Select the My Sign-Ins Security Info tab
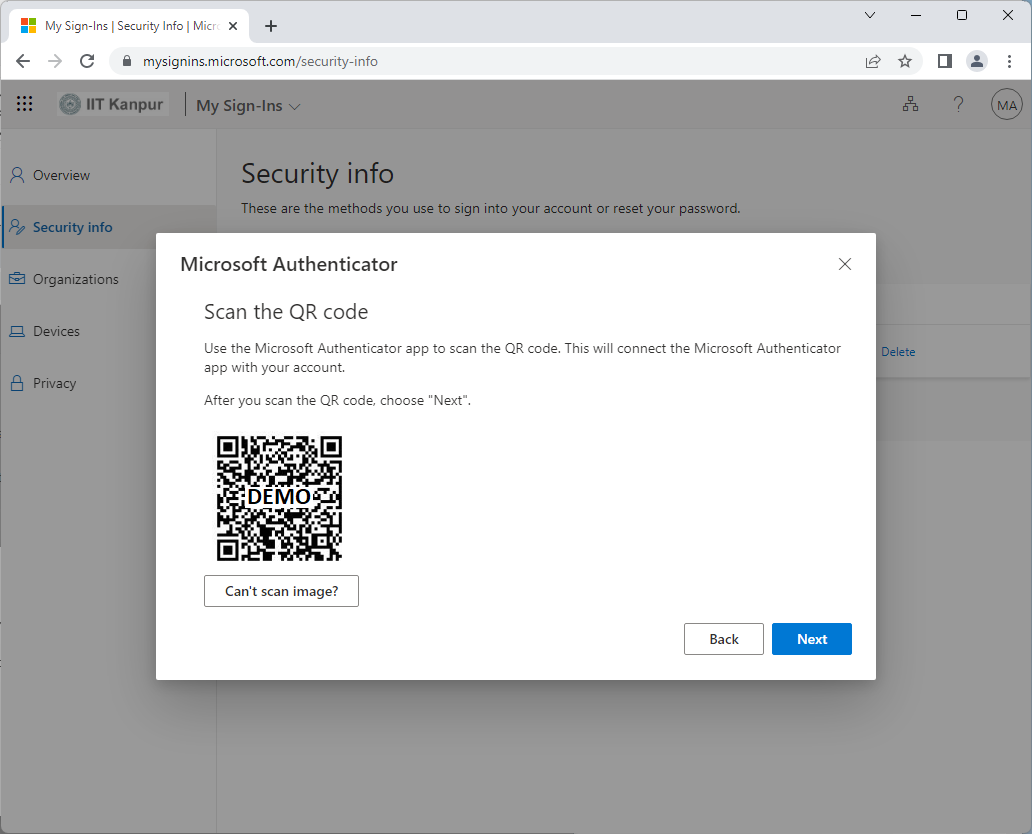This screenshot has width=1032, height=834. tap(129, 26)
